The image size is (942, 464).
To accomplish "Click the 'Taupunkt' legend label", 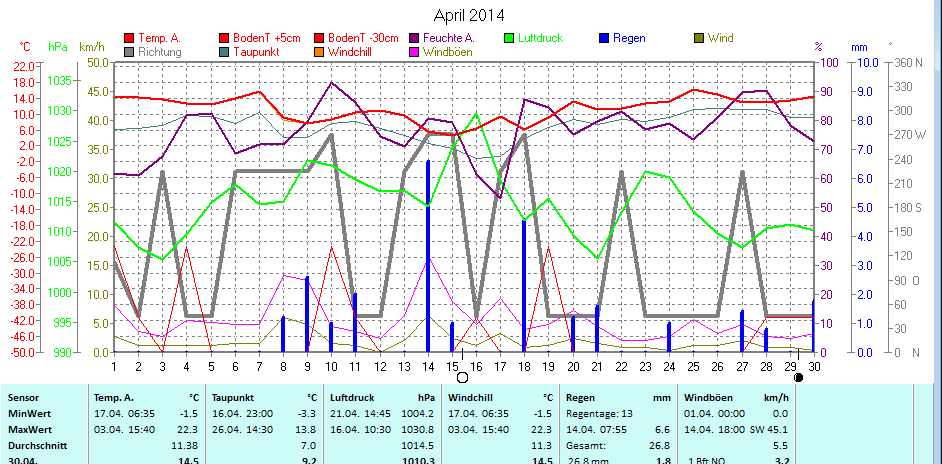I will (256, 52).
